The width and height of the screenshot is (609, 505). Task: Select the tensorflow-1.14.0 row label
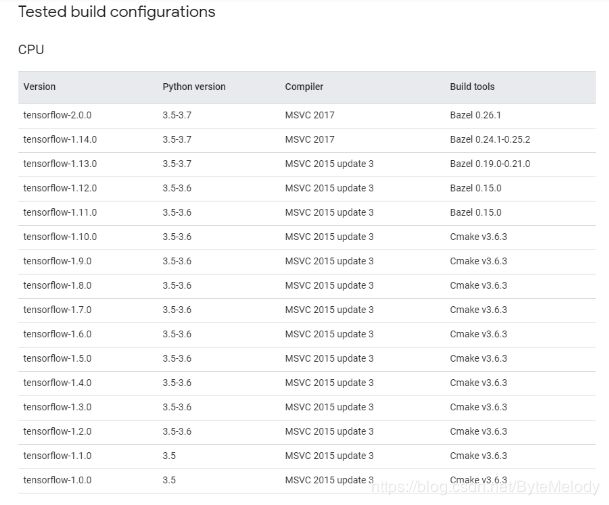60,139
